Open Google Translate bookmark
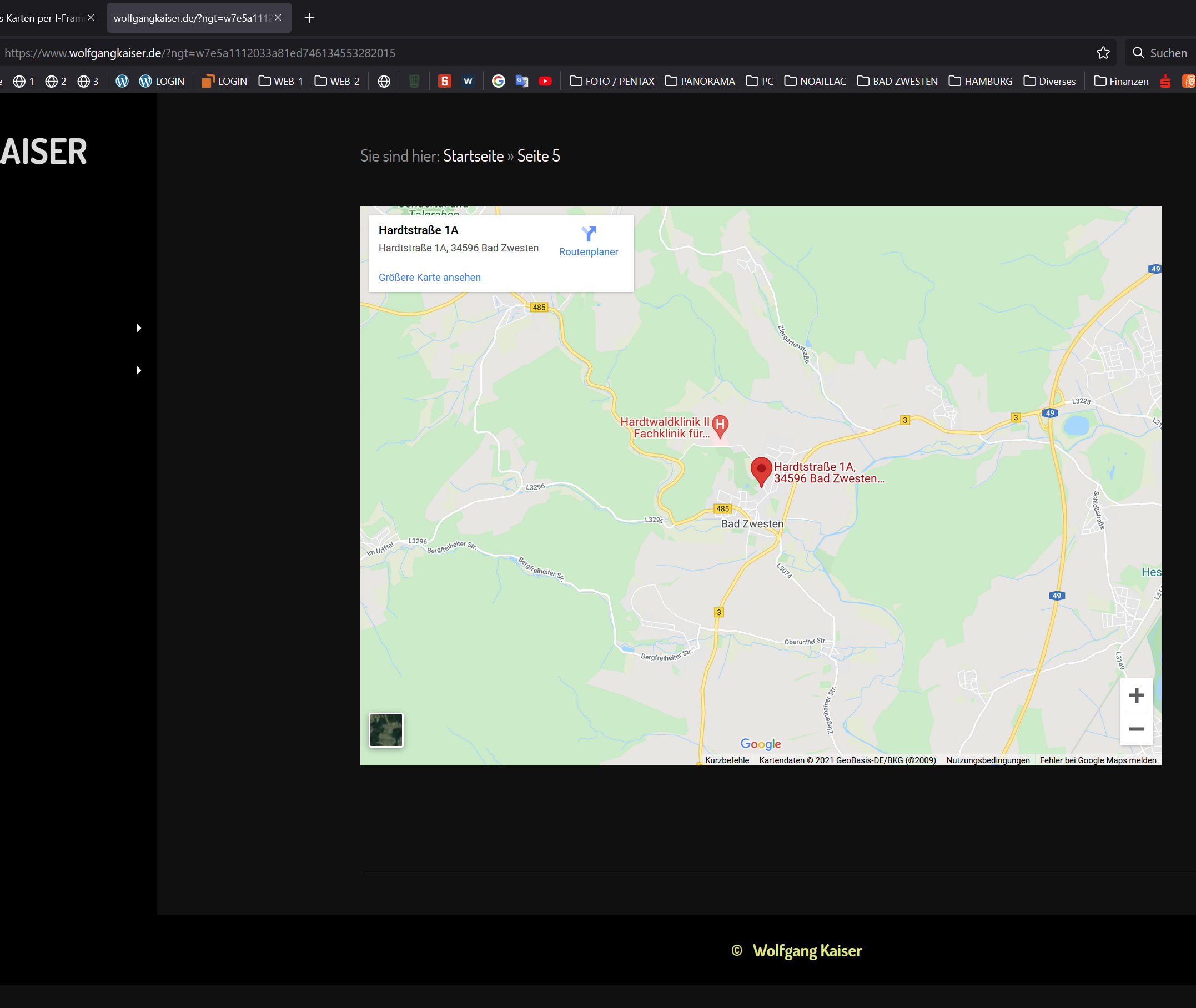1196x1008 pixels. [521, 81]
